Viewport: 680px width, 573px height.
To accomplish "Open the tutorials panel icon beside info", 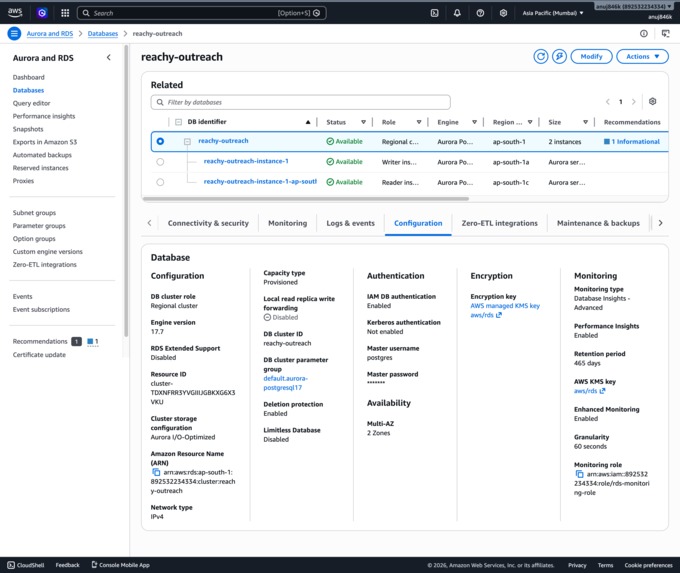I will click(665, 33).
